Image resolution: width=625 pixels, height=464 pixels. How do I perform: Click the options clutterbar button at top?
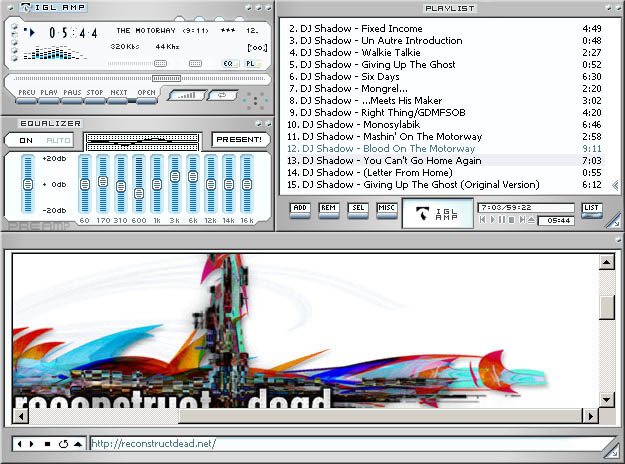coord(15,27)
